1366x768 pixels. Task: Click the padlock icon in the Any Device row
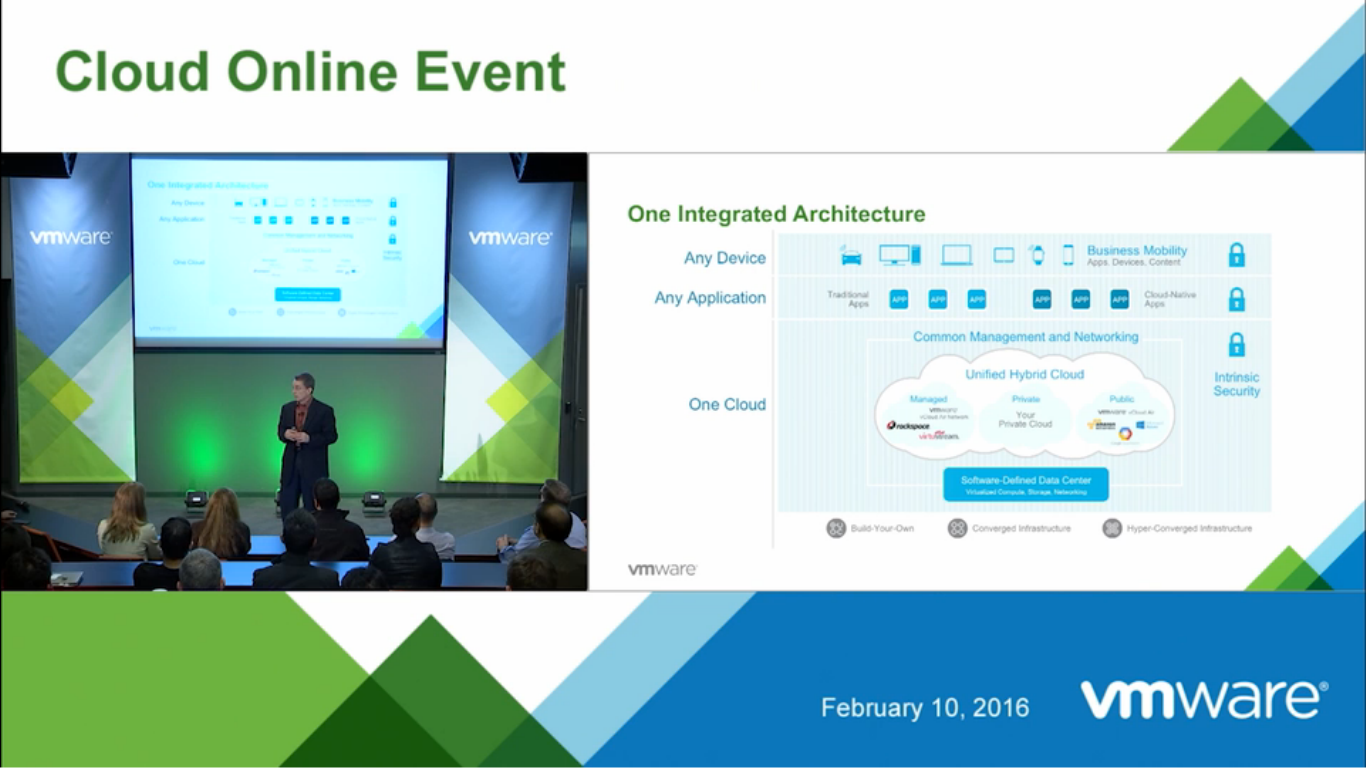pyautogui.click(x=1237, y=255)
